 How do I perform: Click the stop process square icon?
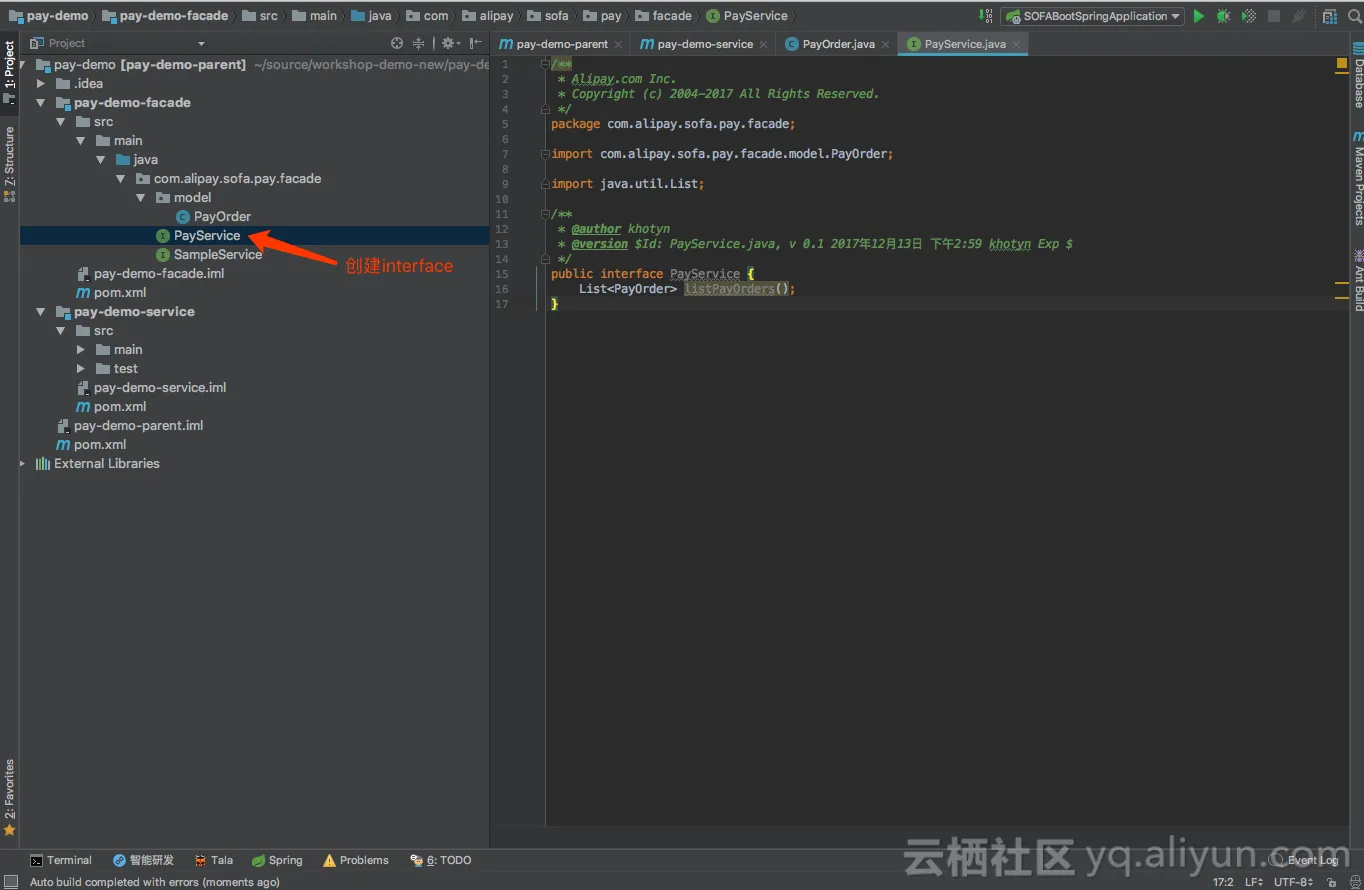1274,16
